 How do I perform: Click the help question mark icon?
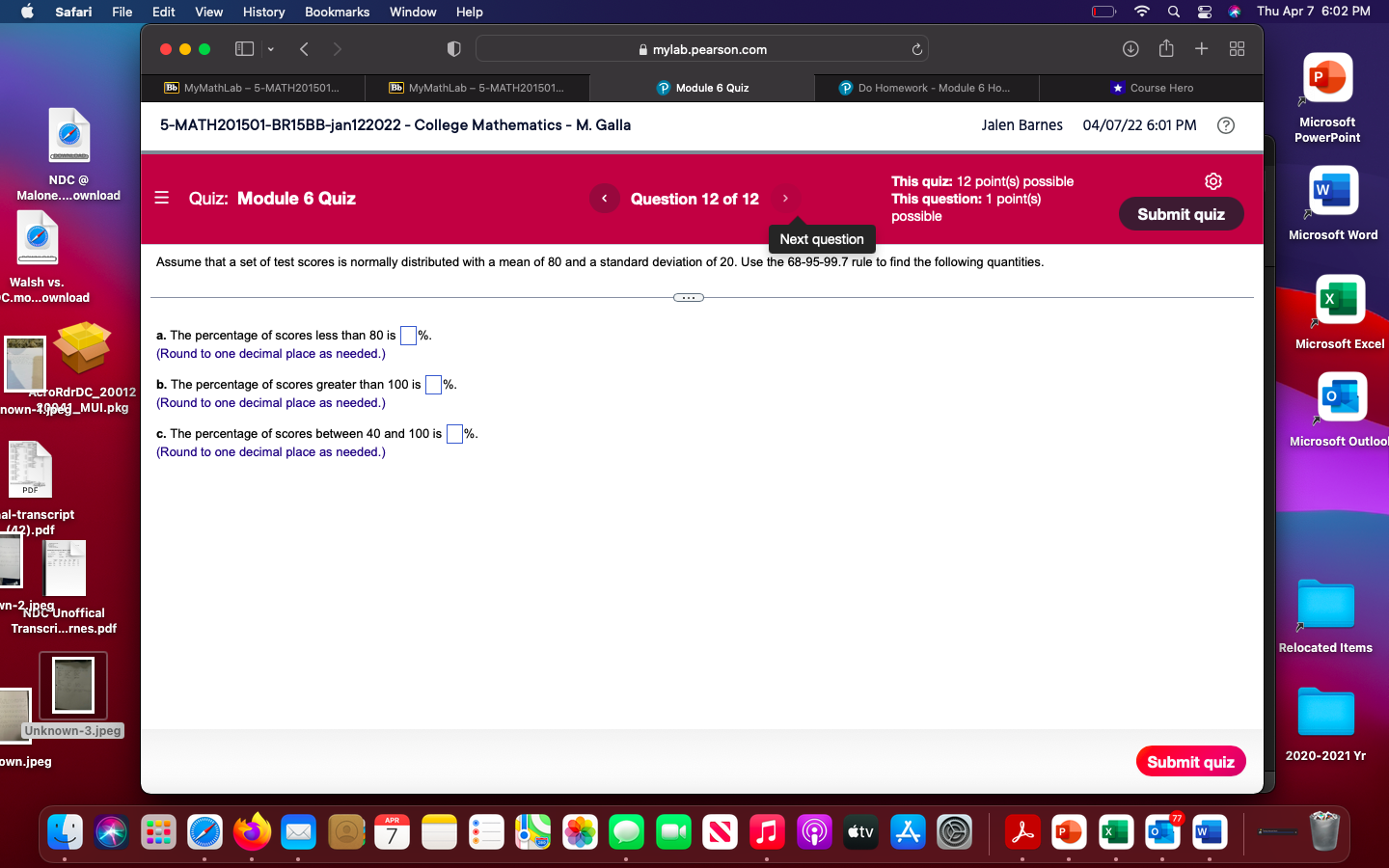(1226, 125)
